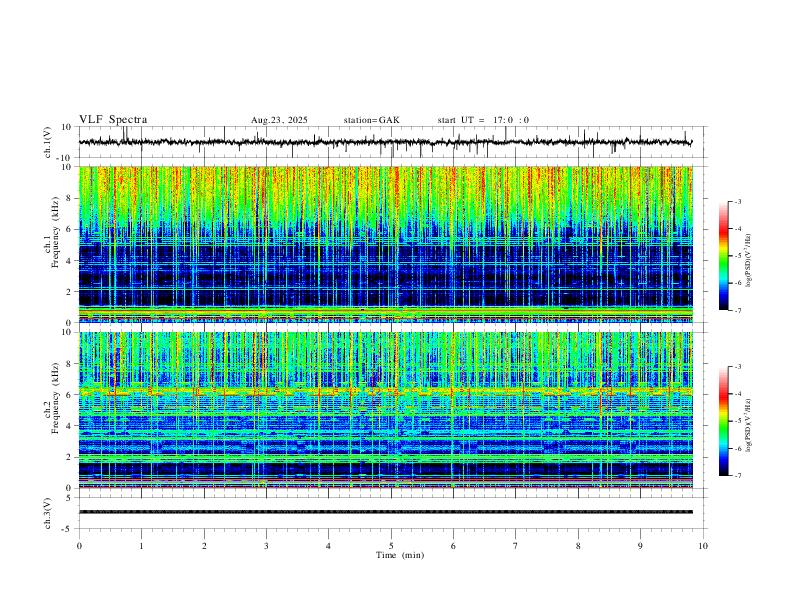The height and width of the screenshot is (612, 792).
Task: Click the ch.3 flat signal trace
Action: click(x=385, y=512)
